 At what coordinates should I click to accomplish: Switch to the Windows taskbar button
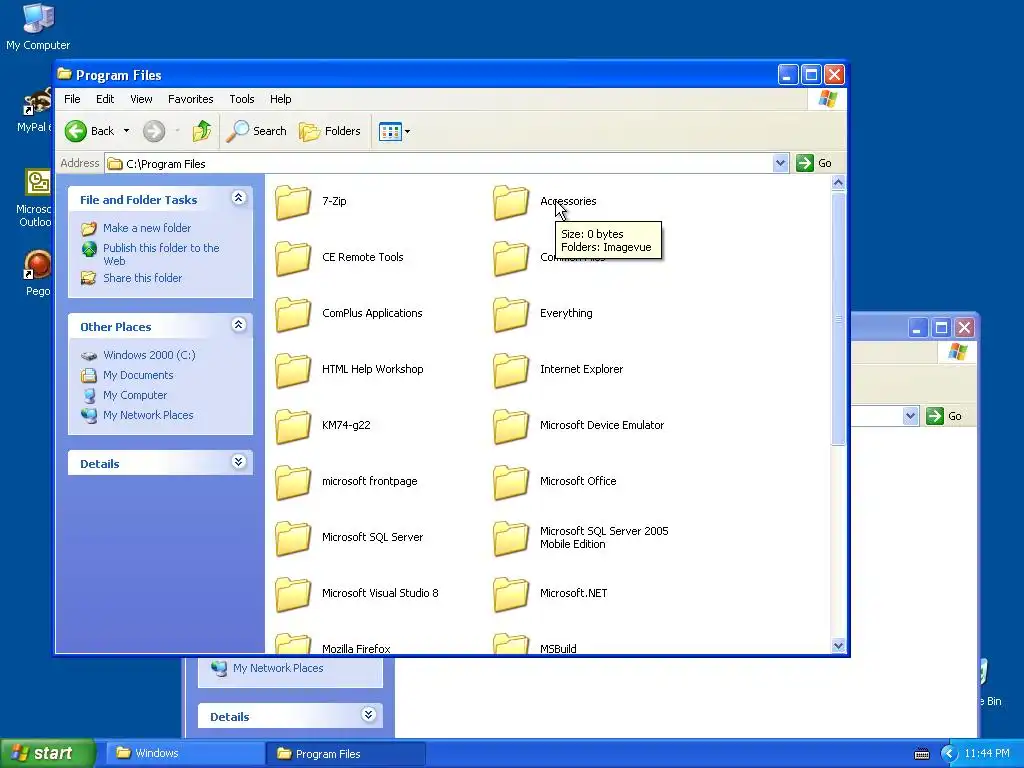pyautogui.click(x=186, y=754)
